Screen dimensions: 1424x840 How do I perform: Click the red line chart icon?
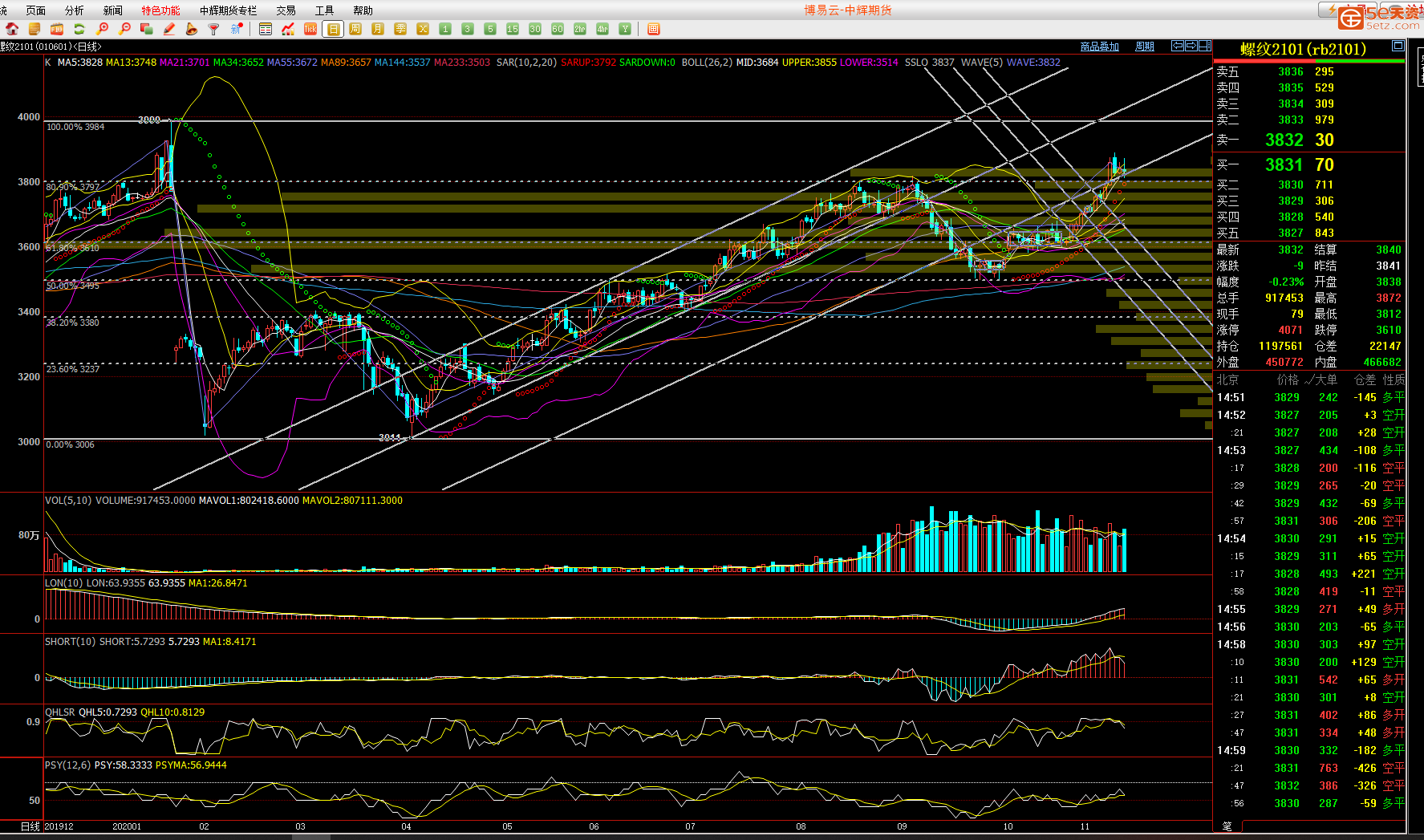click(x=288, y=29)
